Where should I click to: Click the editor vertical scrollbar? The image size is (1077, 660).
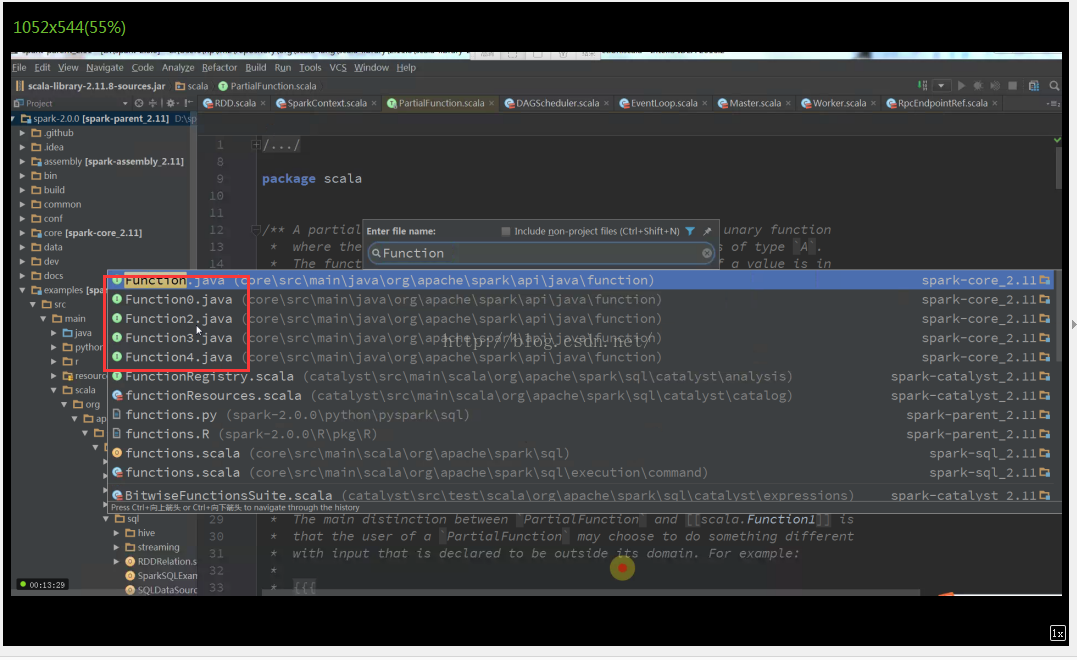point(1058,167)
